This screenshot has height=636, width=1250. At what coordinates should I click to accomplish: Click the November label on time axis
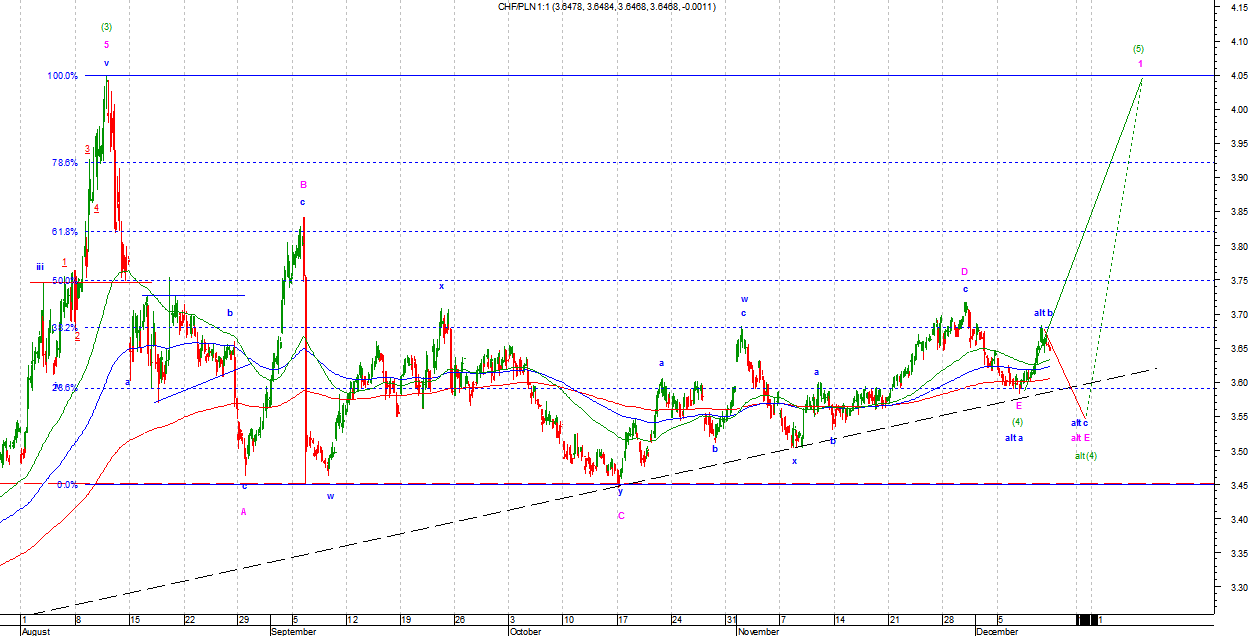pos(757,631)
